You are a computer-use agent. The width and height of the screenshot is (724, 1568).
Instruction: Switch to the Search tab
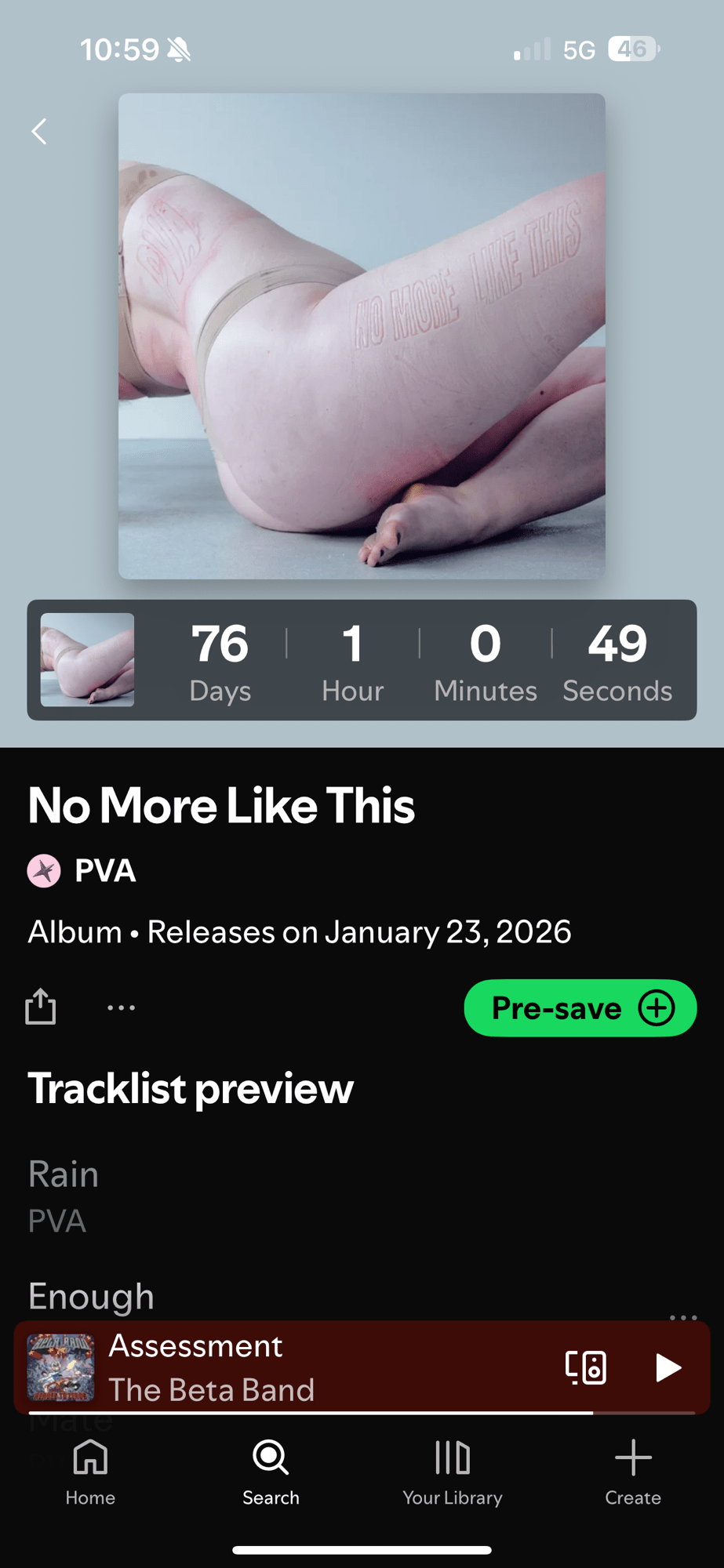tap(271, 1472)
